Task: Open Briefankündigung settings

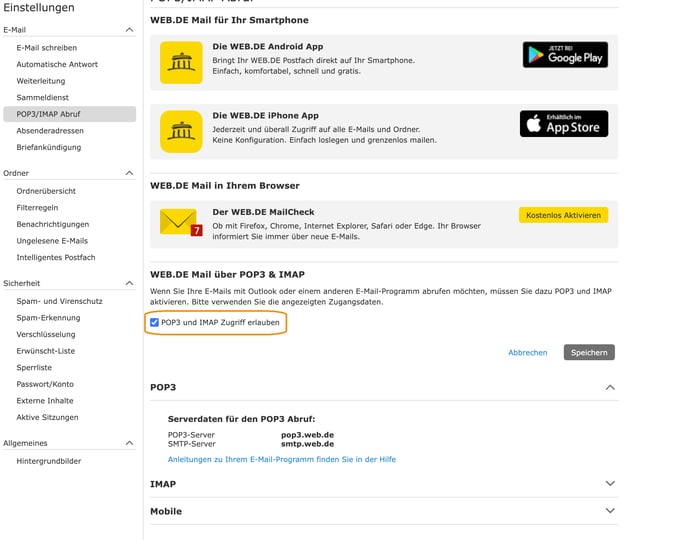Action: click(49, 147)
